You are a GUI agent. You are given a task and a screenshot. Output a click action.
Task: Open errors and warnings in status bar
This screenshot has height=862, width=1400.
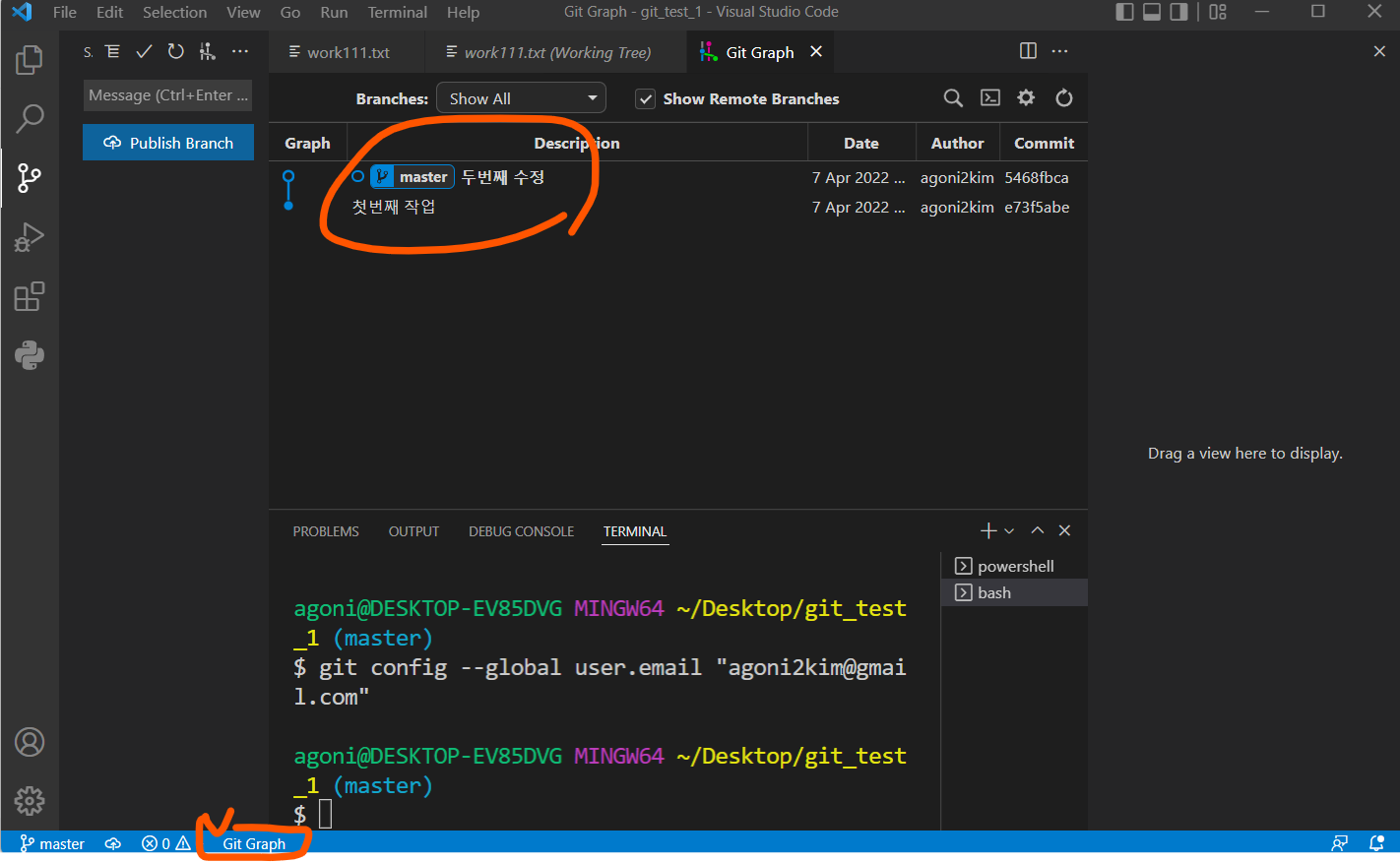(x=165, y=843)
